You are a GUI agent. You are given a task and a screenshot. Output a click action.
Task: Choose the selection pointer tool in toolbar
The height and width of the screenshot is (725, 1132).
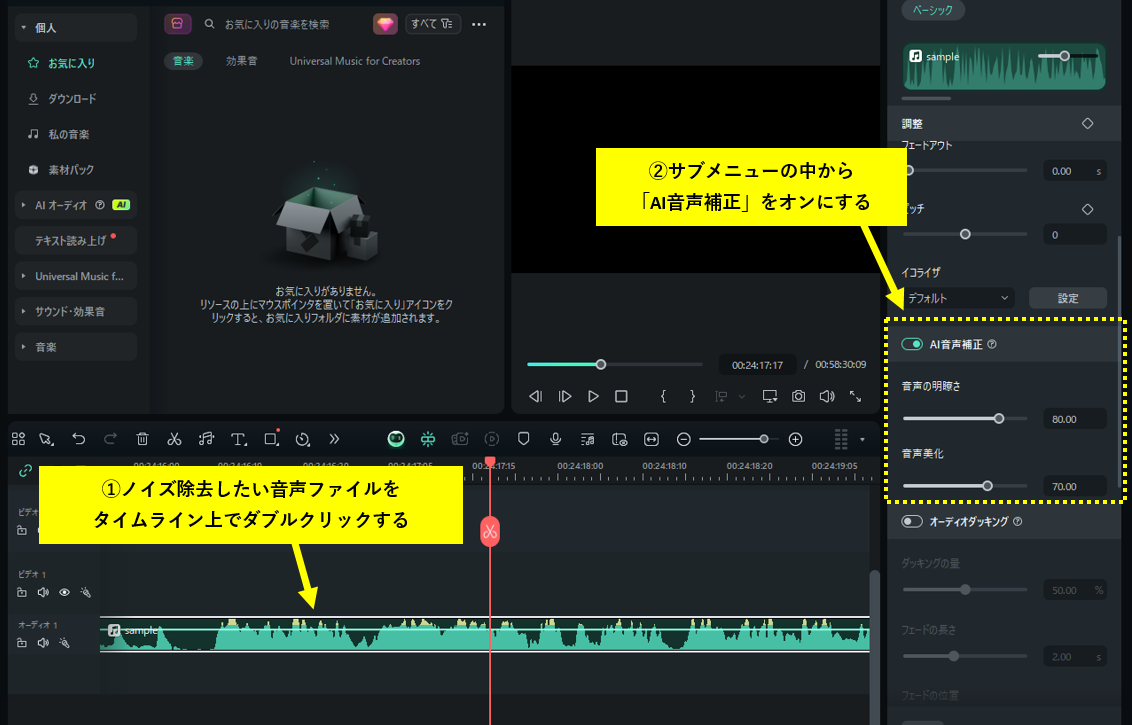pos(46,439)
